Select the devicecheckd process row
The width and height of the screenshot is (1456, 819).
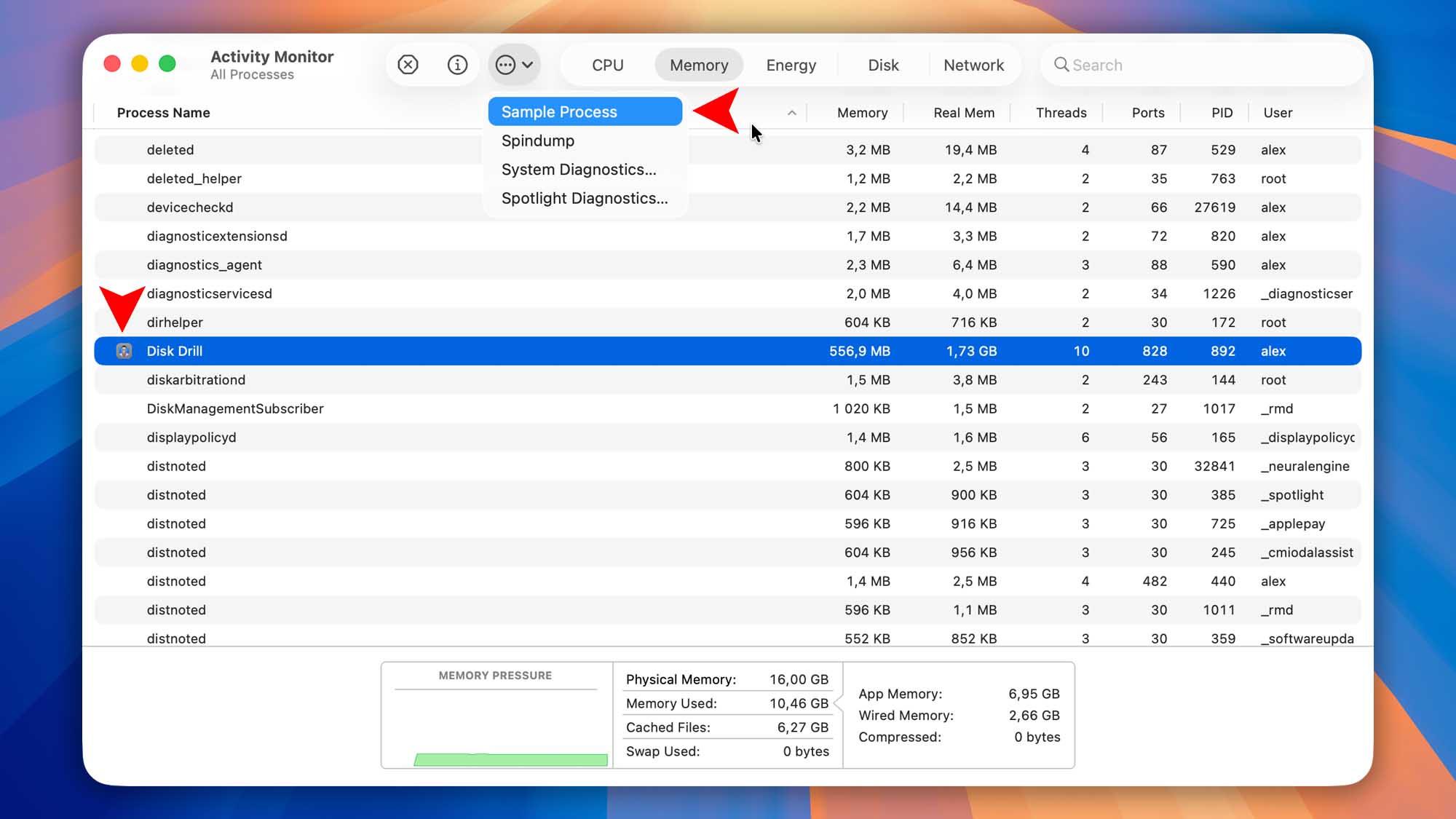[727, 207]
